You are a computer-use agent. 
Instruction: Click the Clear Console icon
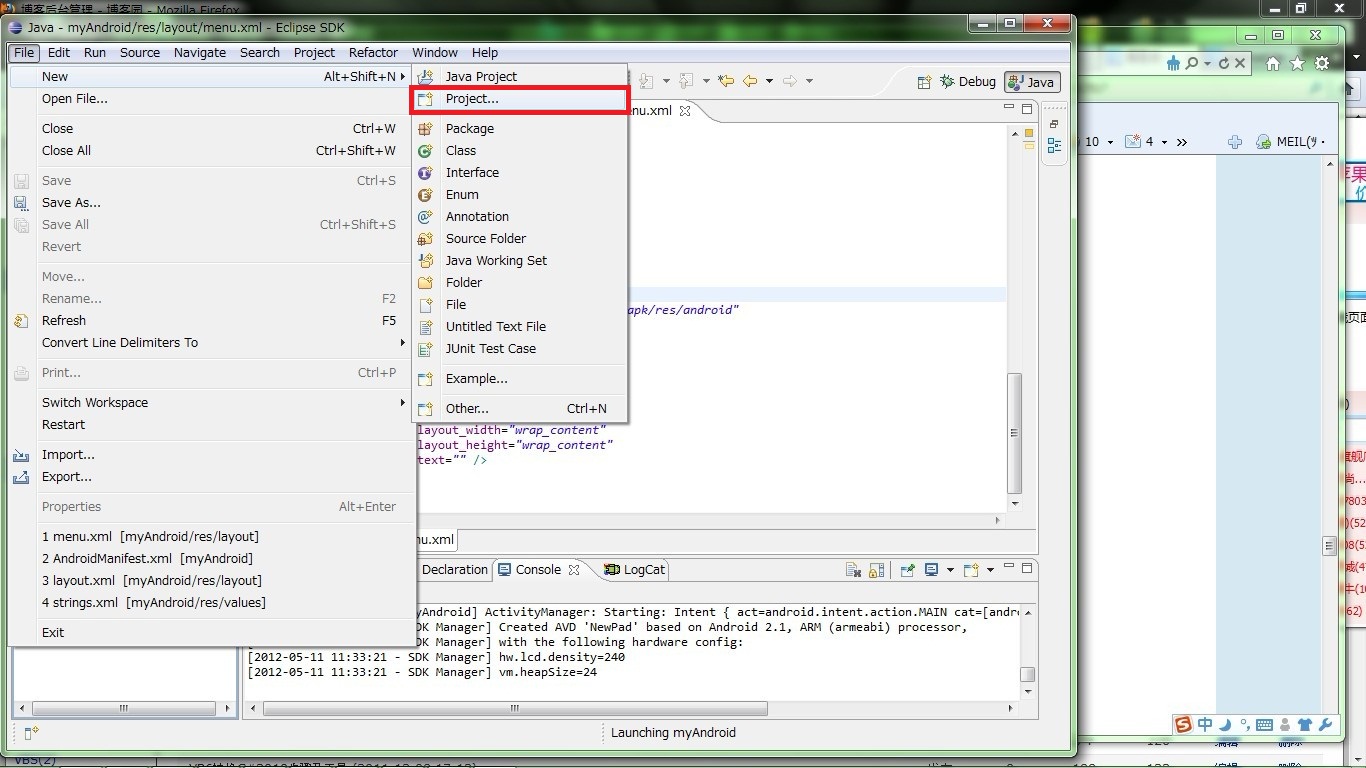point(853,570)
